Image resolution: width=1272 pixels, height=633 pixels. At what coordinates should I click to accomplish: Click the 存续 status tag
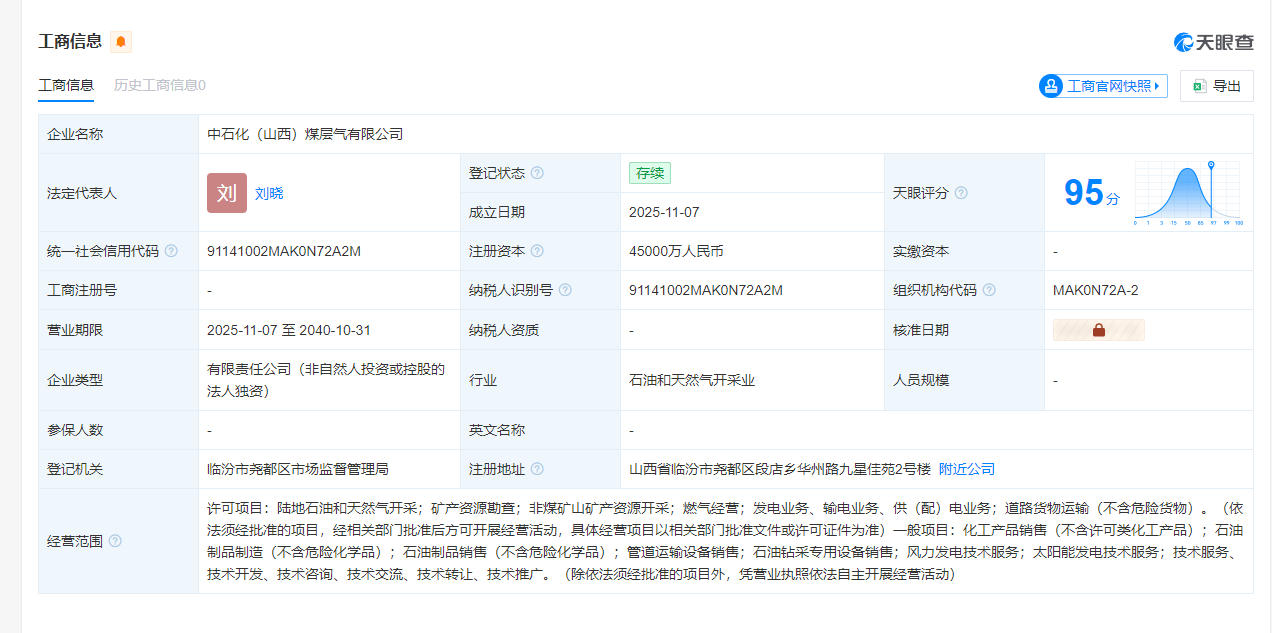[x=650, y=173]
